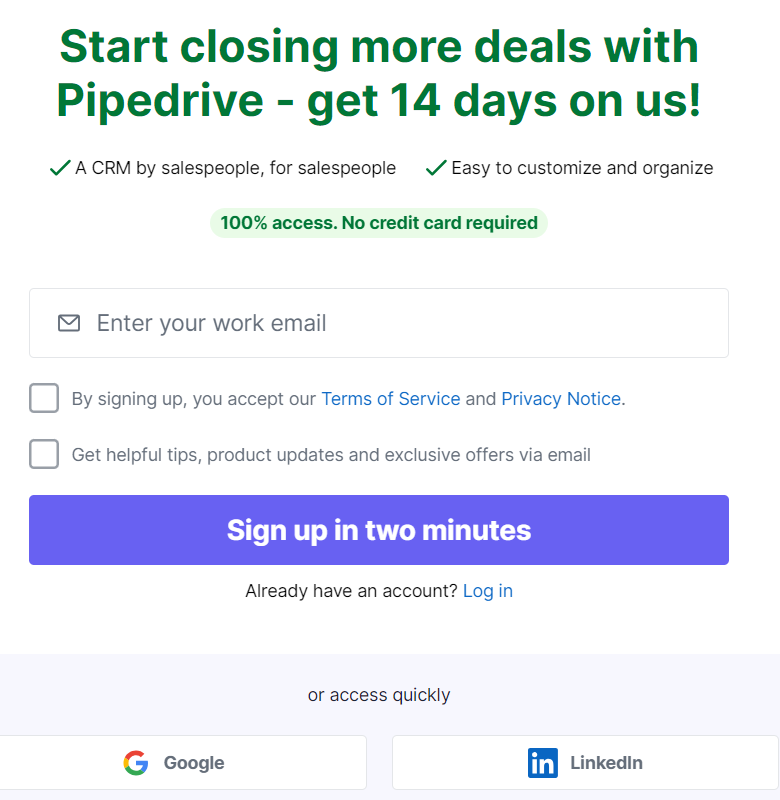Image resolution: width=780 pixels, height=800 pixels.
Task: Click the envelope icon in the email field
Action: tap(69, 323)
